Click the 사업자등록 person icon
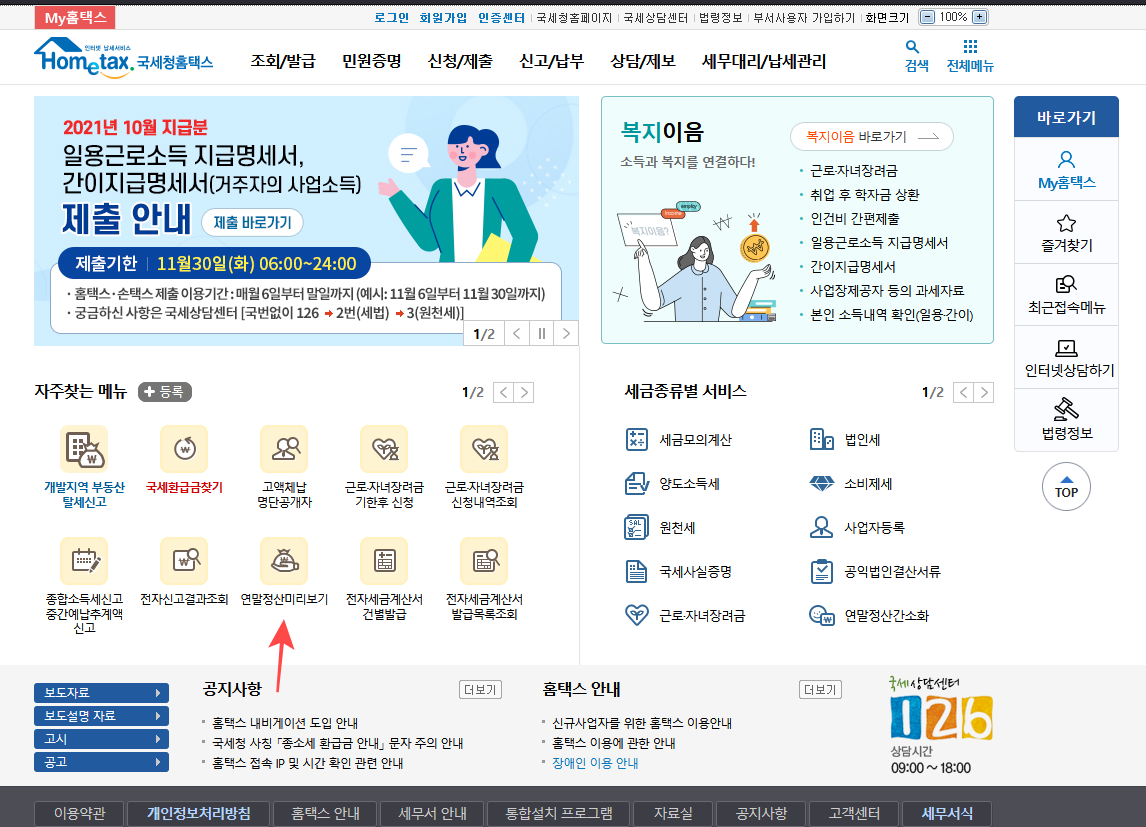 point(821,527)
